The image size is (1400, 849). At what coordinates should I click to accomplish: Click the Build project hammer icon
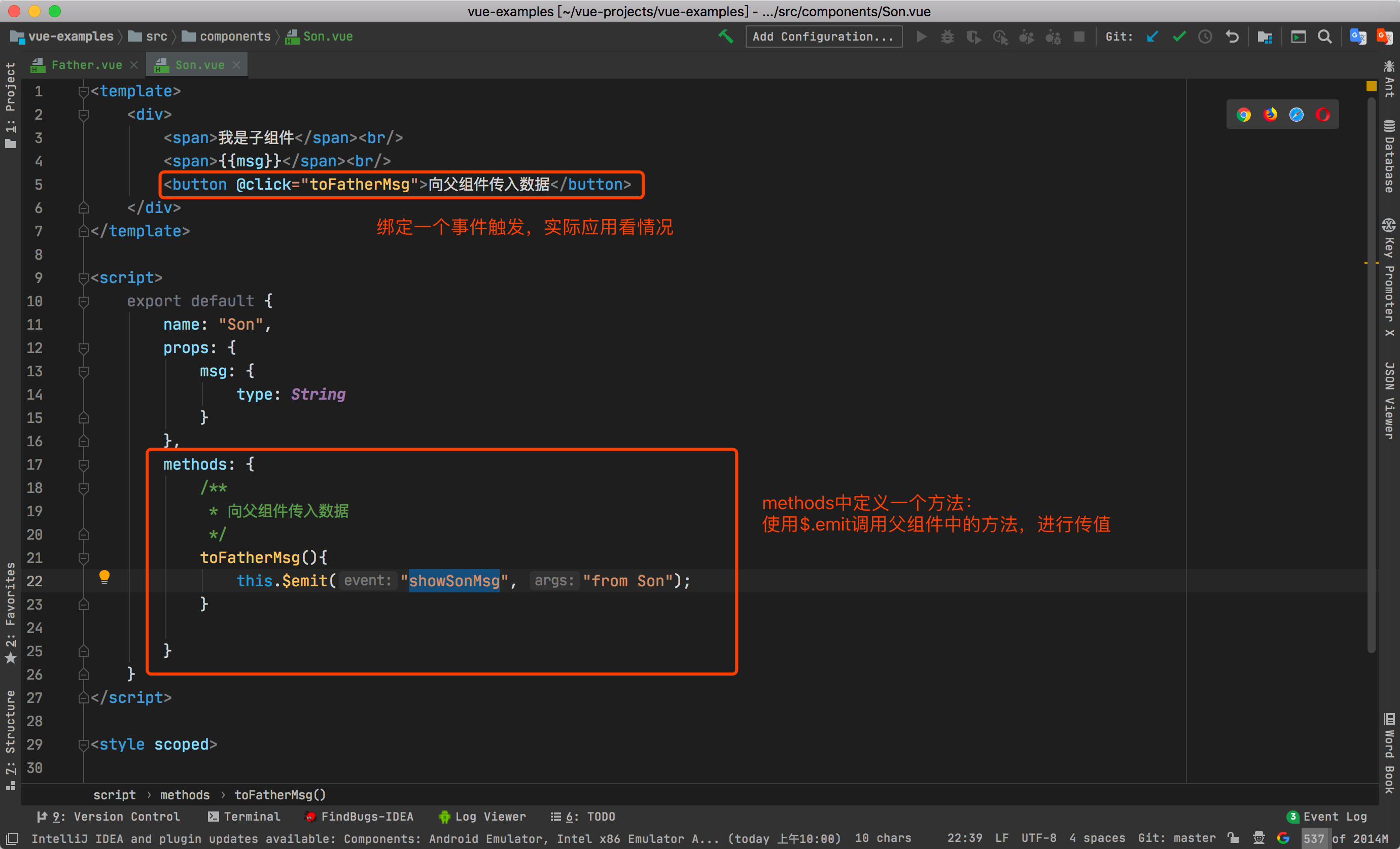725,37
